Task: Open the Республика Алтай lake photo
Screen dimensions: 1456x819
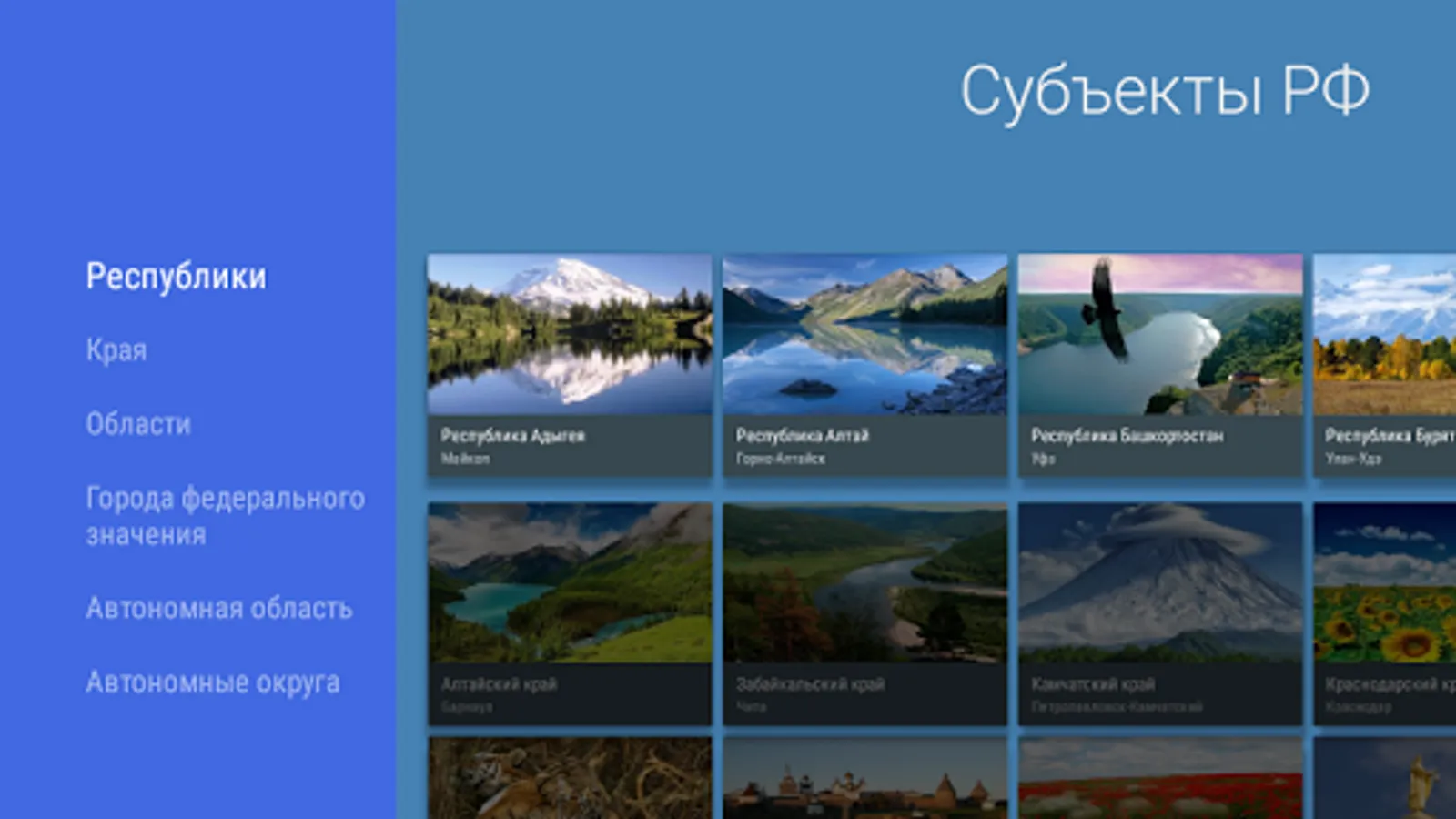Action: 864,334
